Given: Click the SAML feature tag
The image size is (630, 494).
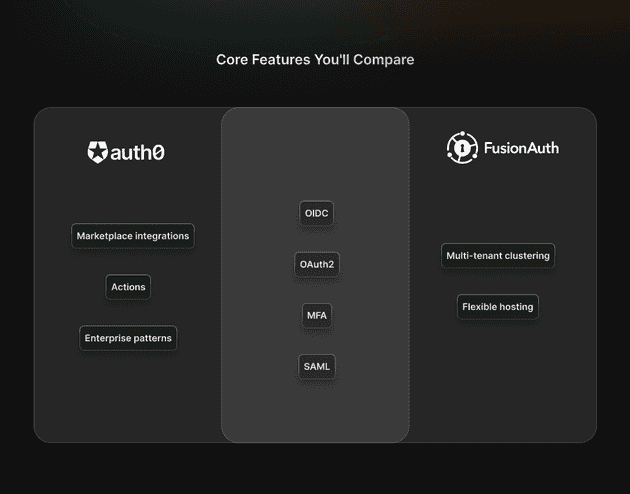Looking at the screenshot, I should [x=316, y=366].
